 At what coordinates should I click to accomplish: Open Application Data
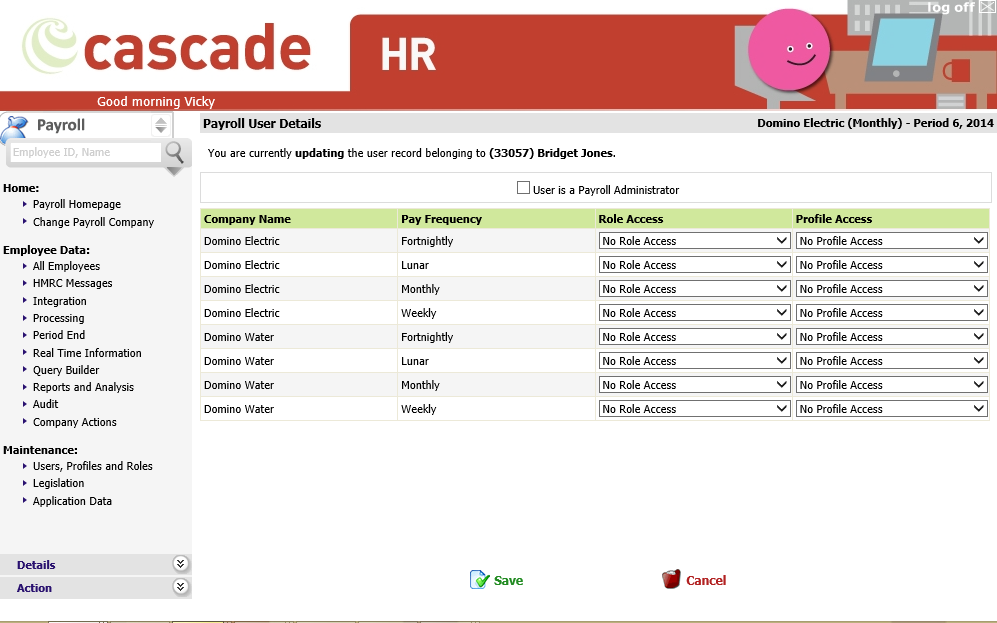[72, 501]
